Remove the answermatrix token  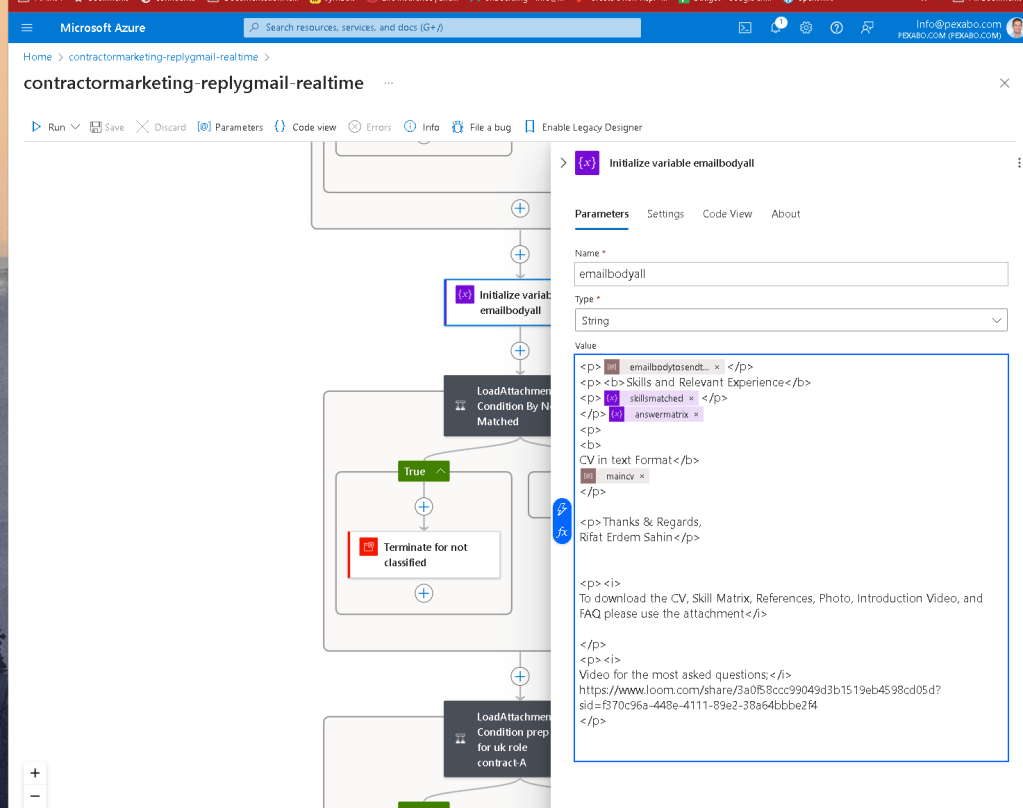(x=696, y=414)
